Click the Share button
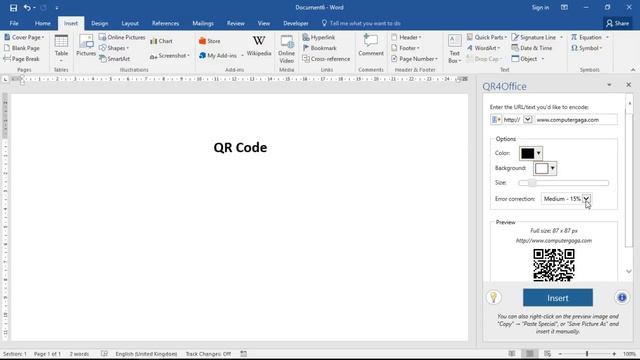The image size is (640, 360). tap(617, 23)
